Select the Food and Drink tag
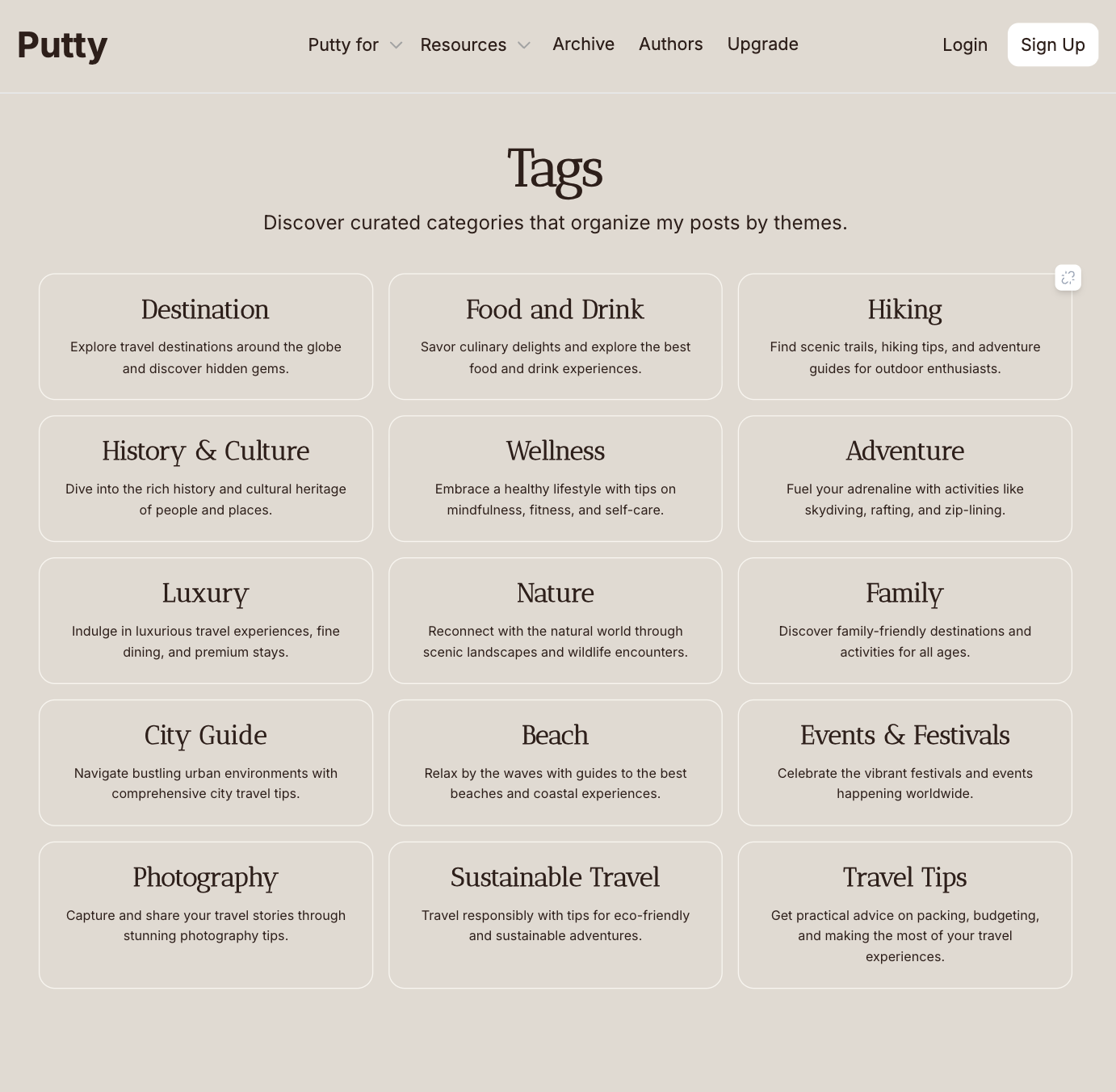The width and height of the screenshot is (1116, 1092). 556,336
